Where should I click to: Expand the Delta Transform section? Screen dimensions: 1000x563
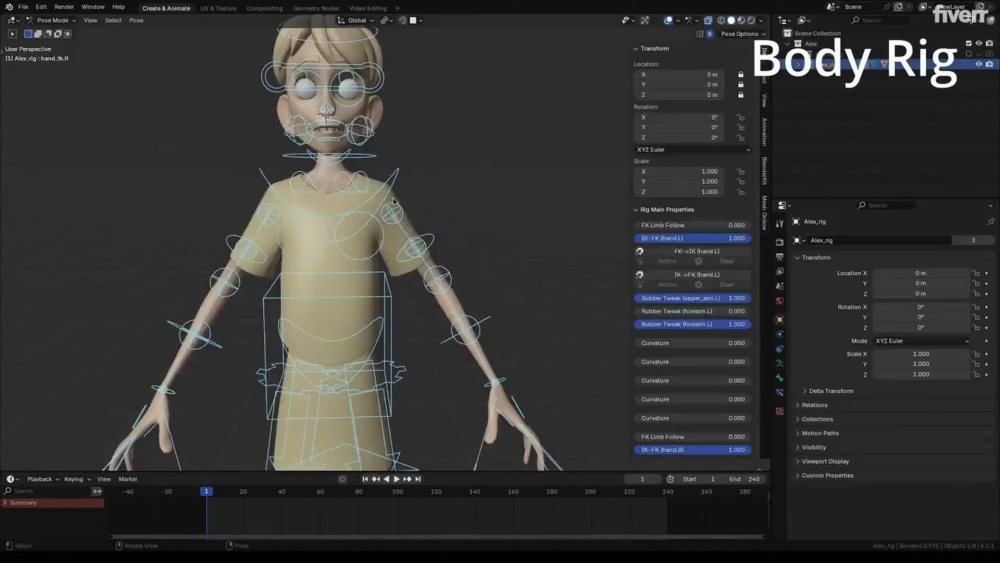tap(828, 391)
